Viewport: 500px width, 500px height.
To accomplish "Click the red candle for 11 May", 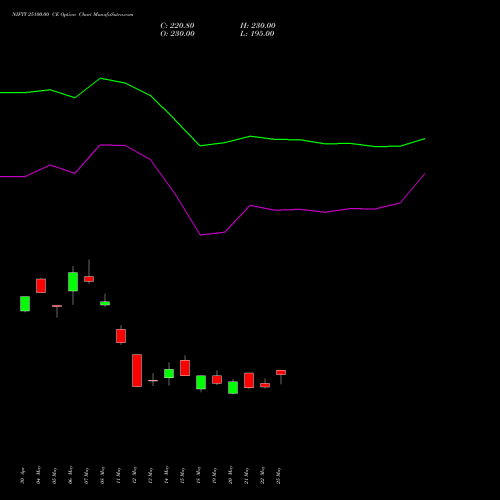I will 121,336.
